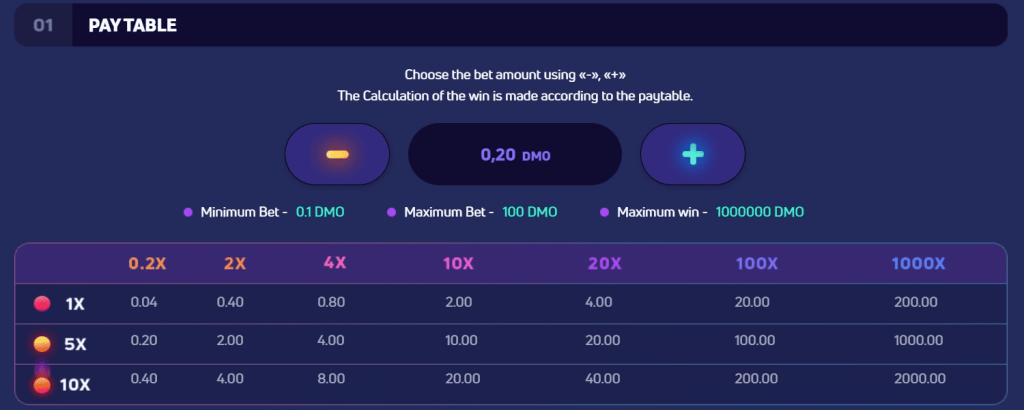Click the 2000.00 payout cell
The width and height of the screenshot is (1024, 410).
click(920, 378)
